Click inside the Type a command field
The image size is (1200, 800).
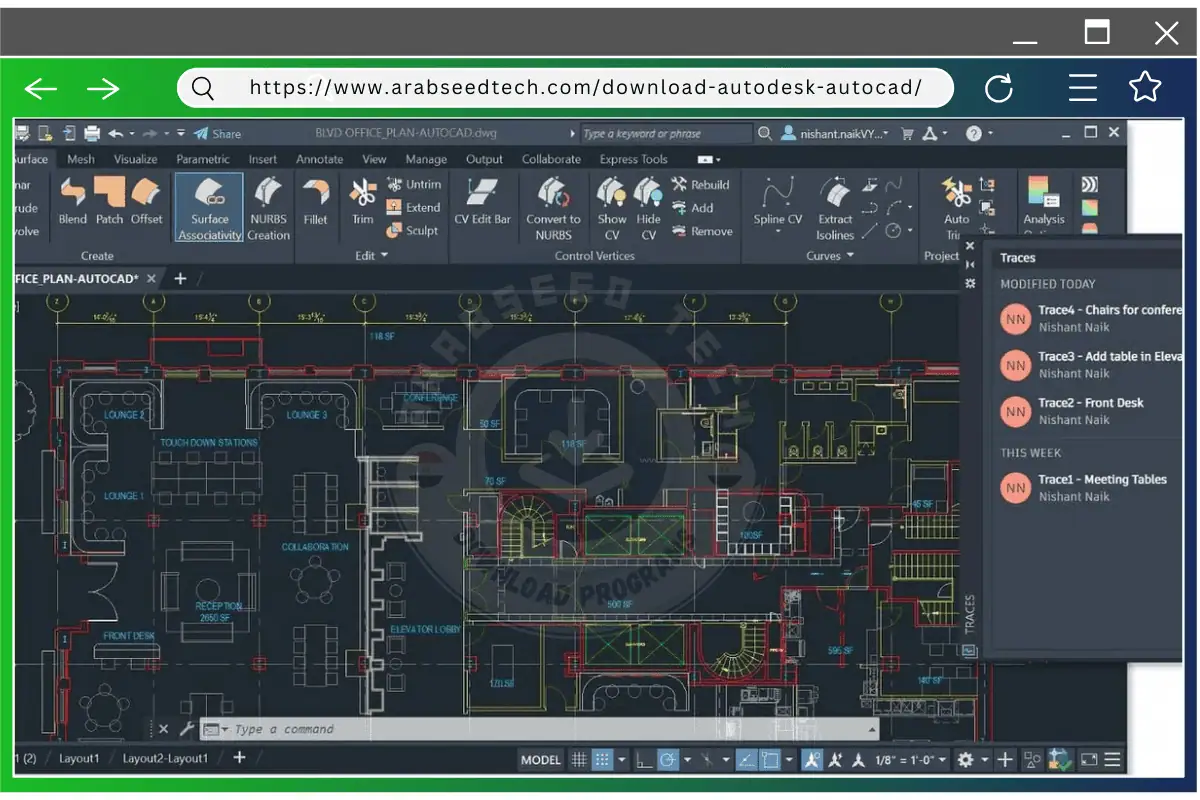click(300, 729)
